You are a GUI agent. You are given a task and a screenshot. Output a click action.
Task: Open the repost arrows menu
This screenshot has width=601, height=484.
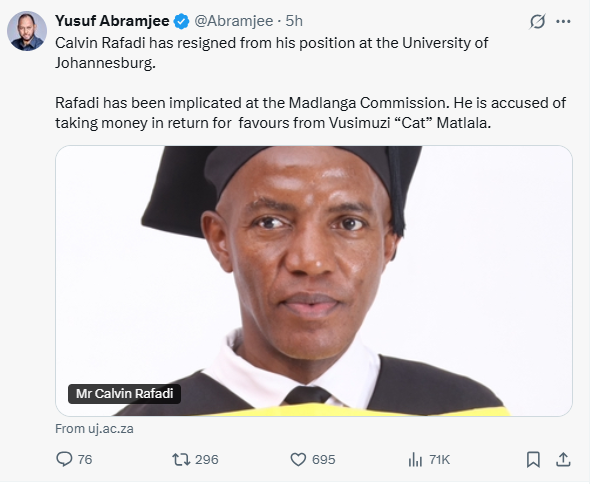point(180,459)
